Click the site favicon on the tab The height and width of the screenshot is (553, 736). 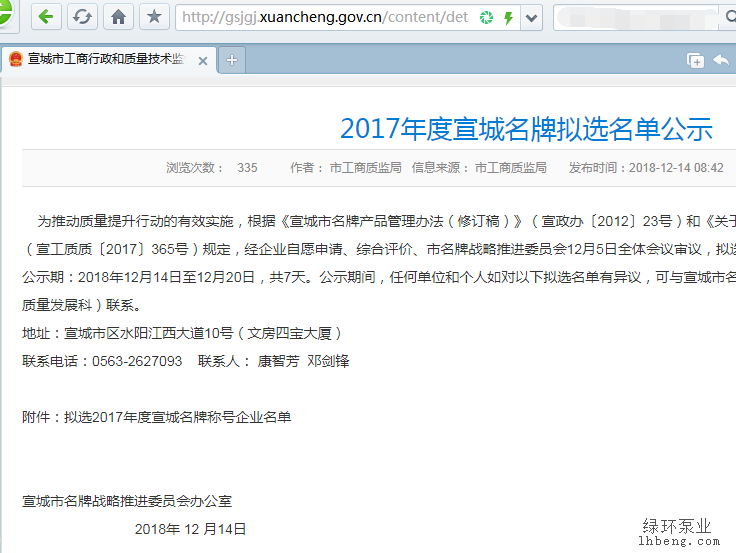point(15,60)
